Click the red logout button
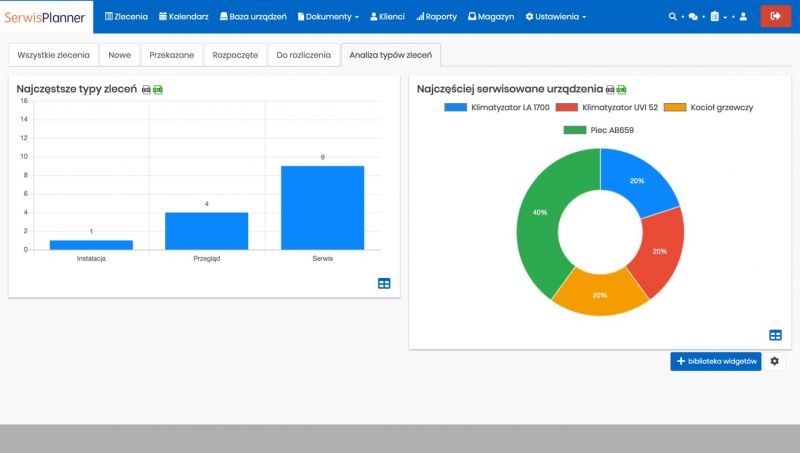The width and height of the screenshot is (800, 453). 776,16
